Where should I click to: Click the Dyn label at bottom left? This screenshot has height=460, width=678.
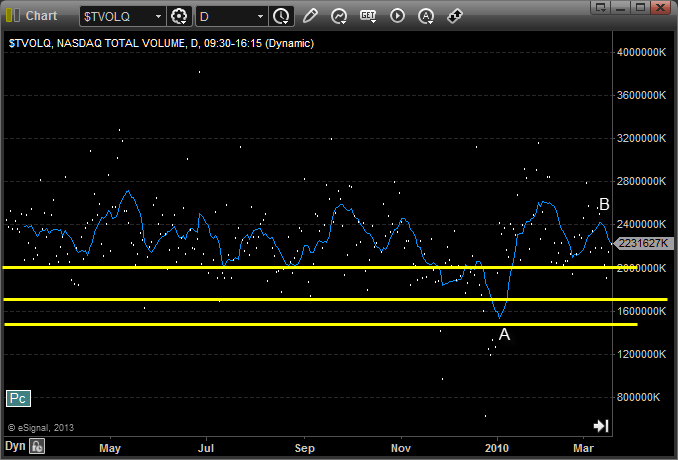14,446
